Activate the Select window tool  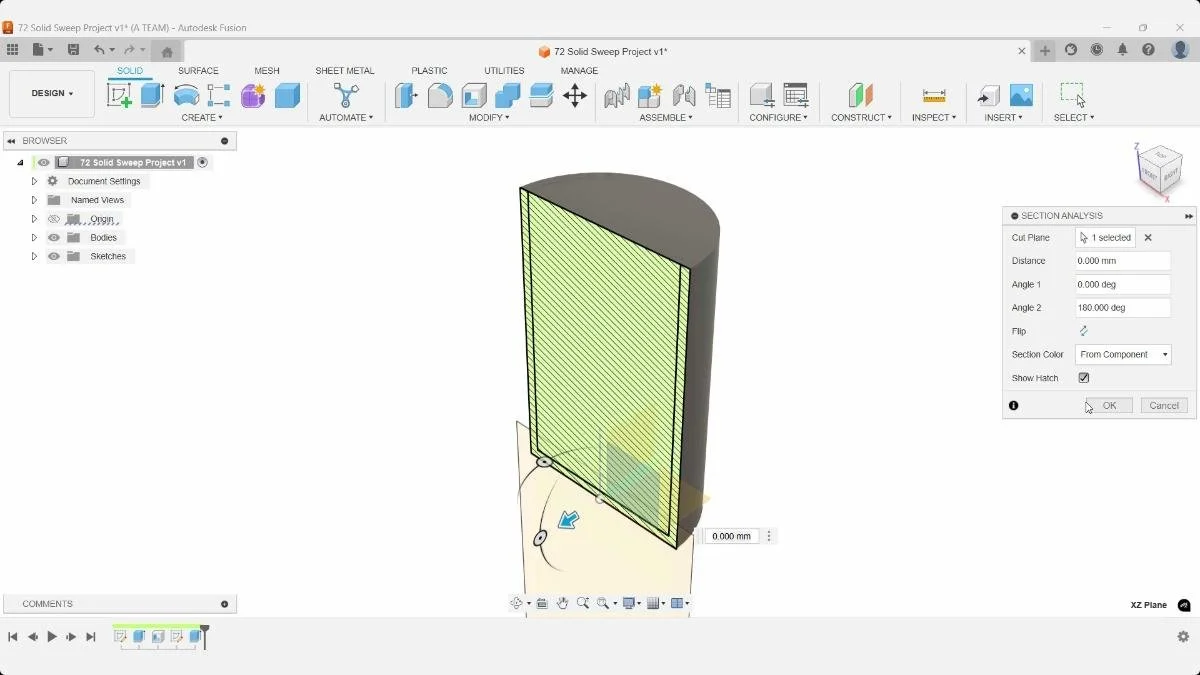point(1073,95)
